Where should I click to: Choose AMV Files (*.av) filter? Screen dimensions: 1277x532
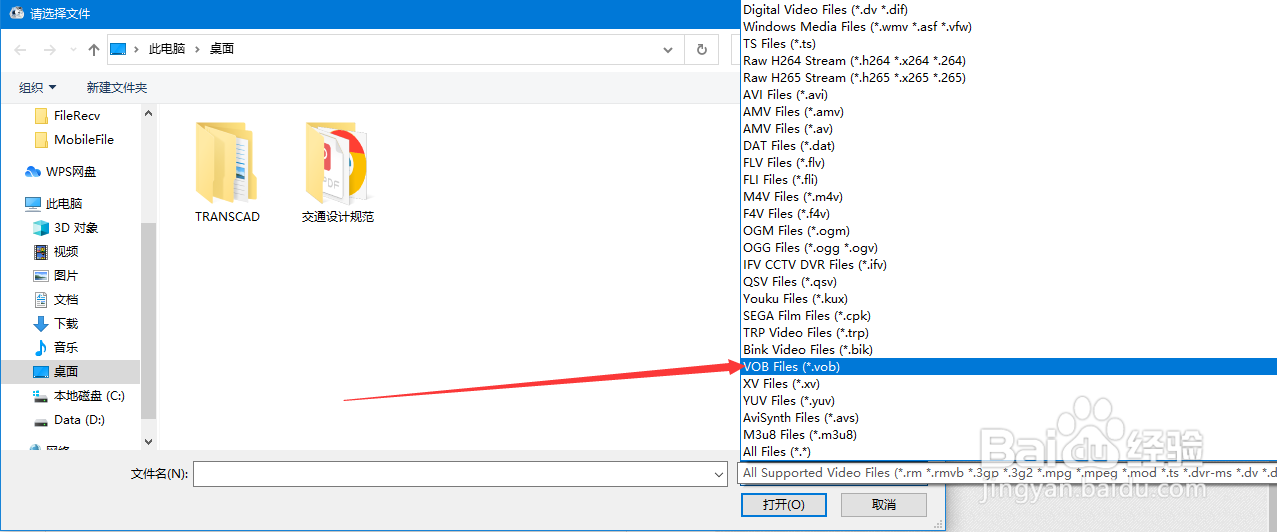click(x=1009, y=128)
